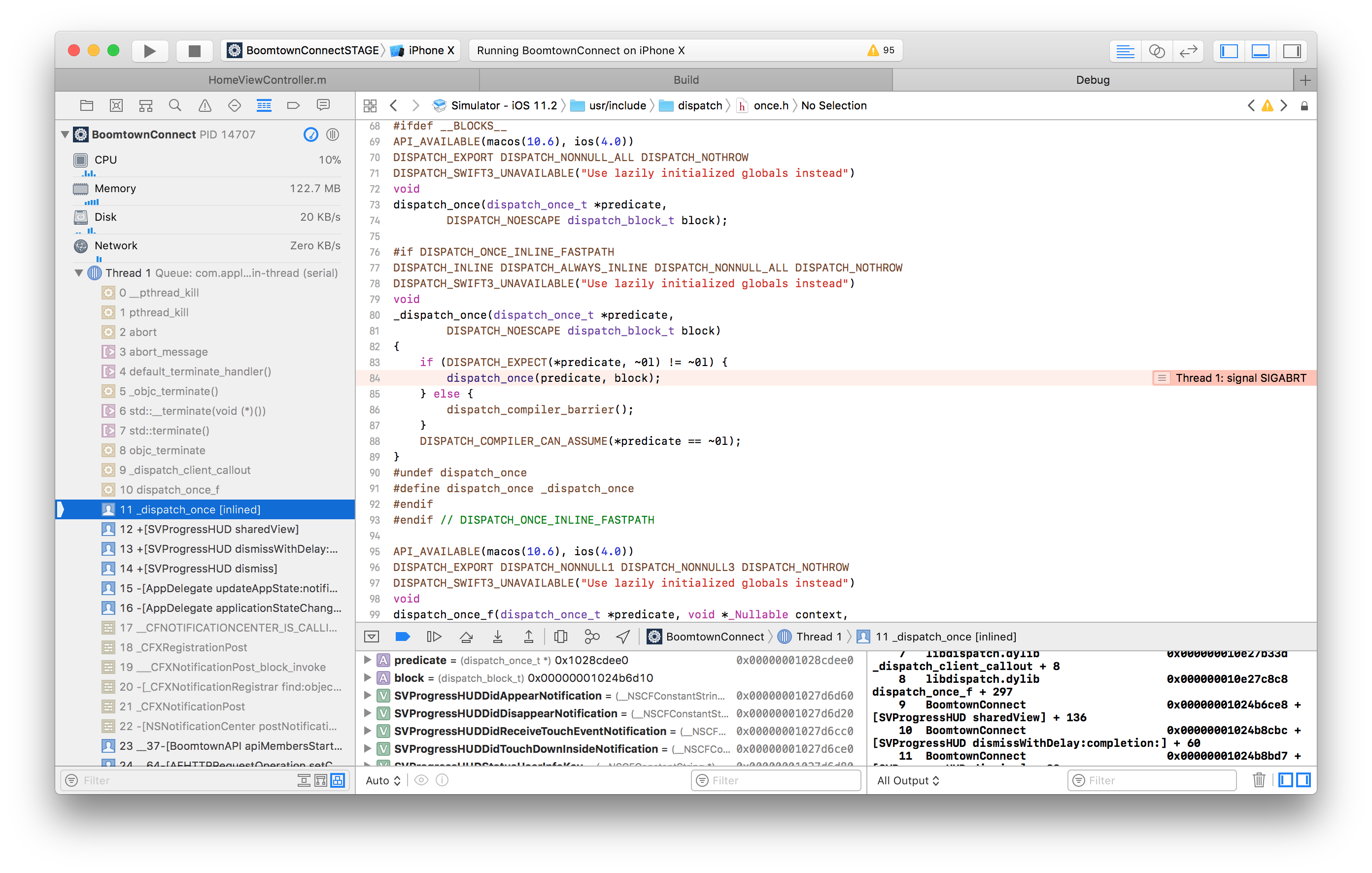Open the Breakpoint navigator
This screenshot has width=1372, height=873.
click(293, 105)
